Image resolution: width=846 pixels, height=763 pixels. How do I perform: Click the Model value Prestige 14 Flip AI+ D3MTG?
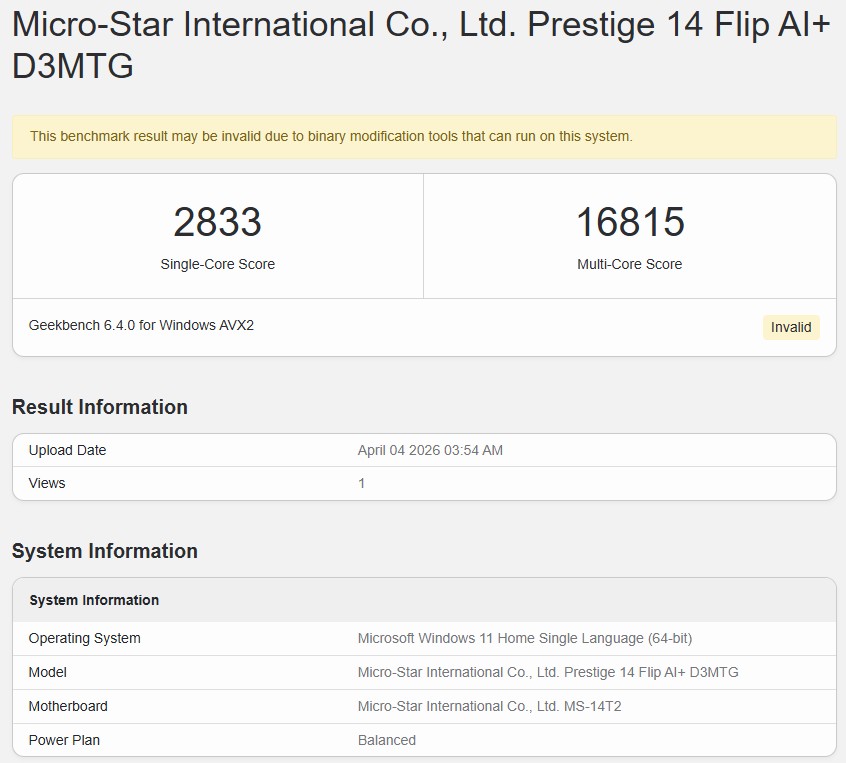coord(548,672)
